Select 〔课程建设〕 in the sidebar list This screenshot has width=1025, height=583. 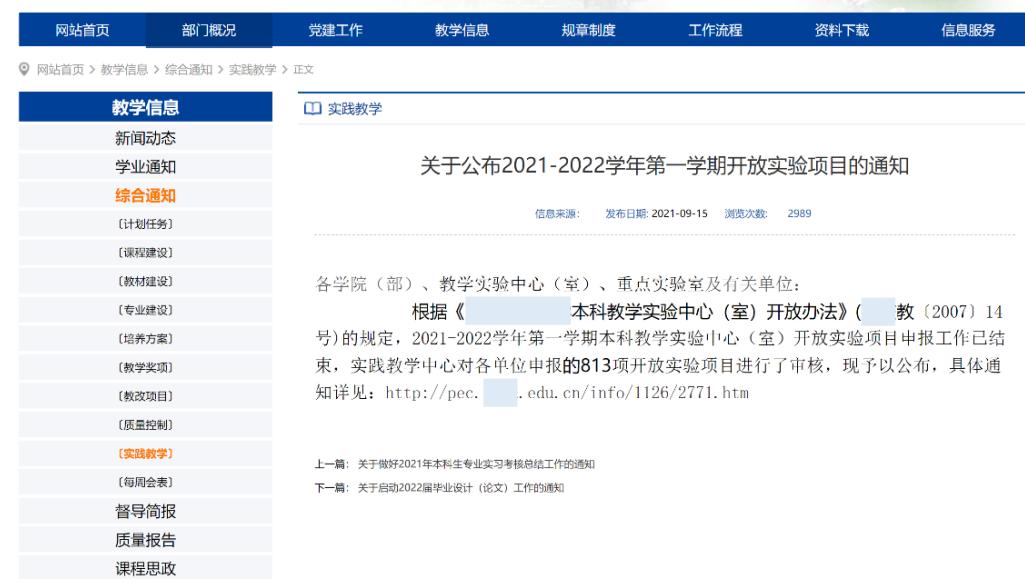click(x=145, y=254)
